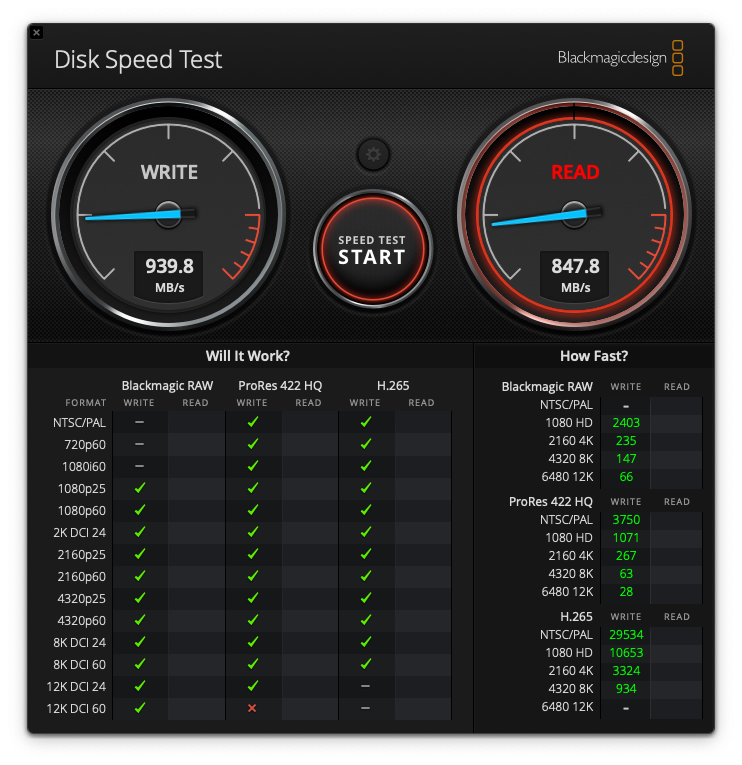
Task: Click ProRes 422 HQ checkmark for NTSC/PAL
Action: [253, 422]
